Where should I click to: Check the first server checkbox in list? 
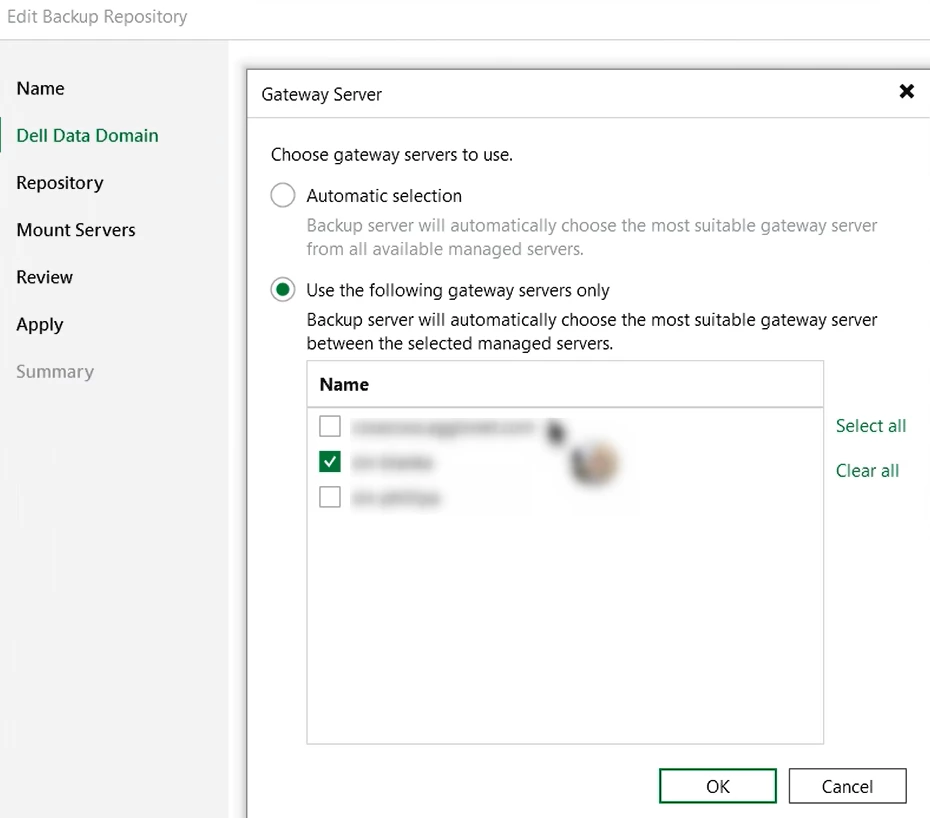tap(330, 426)
